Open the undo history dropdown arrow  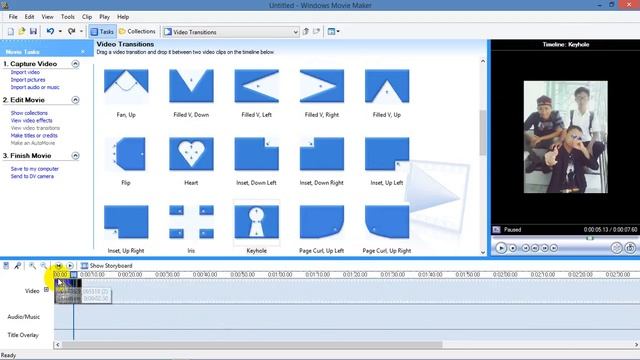[60, 31]
